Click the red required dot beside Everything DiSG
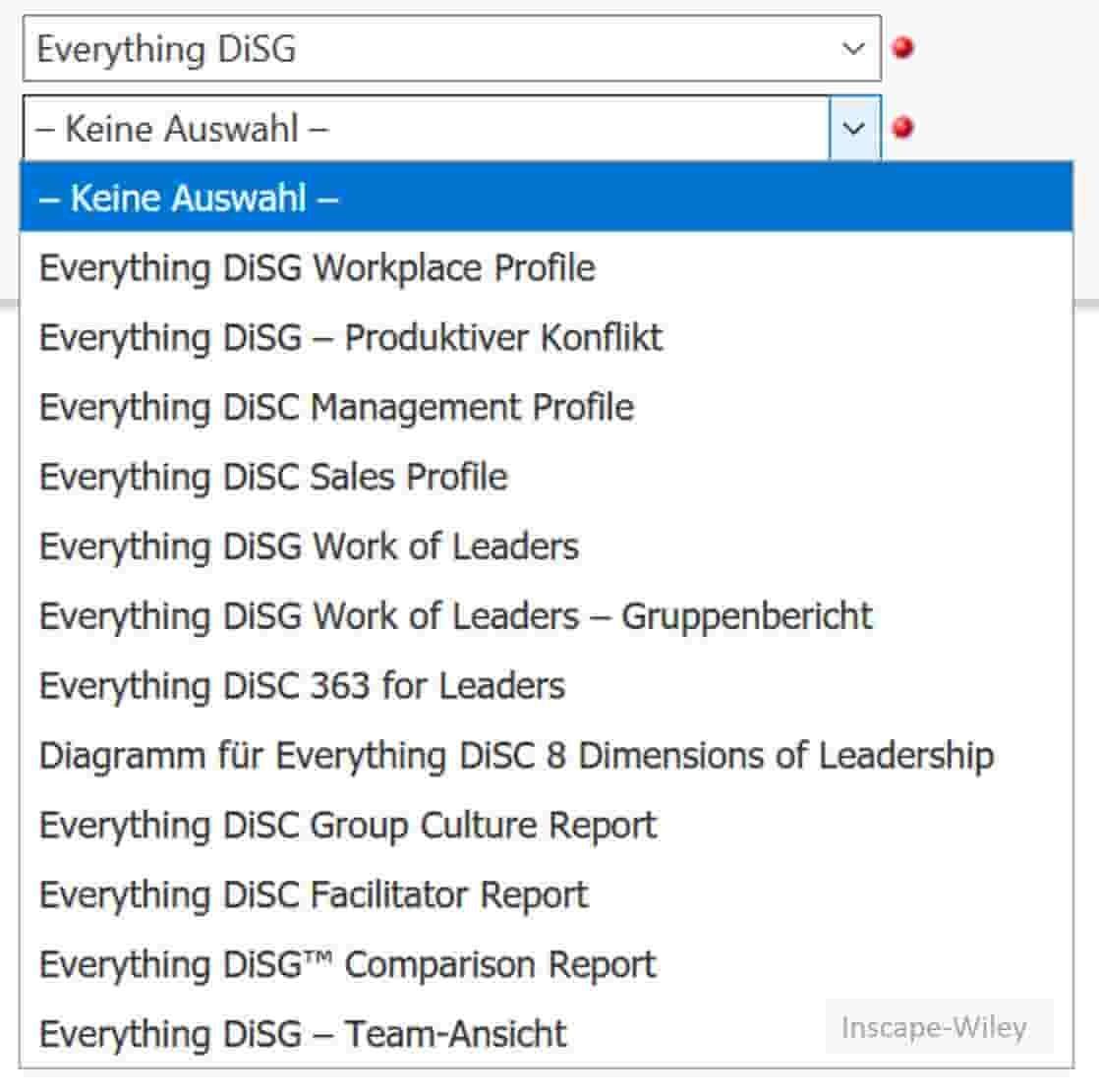The image size is (1099, 1092). (902, 47)
